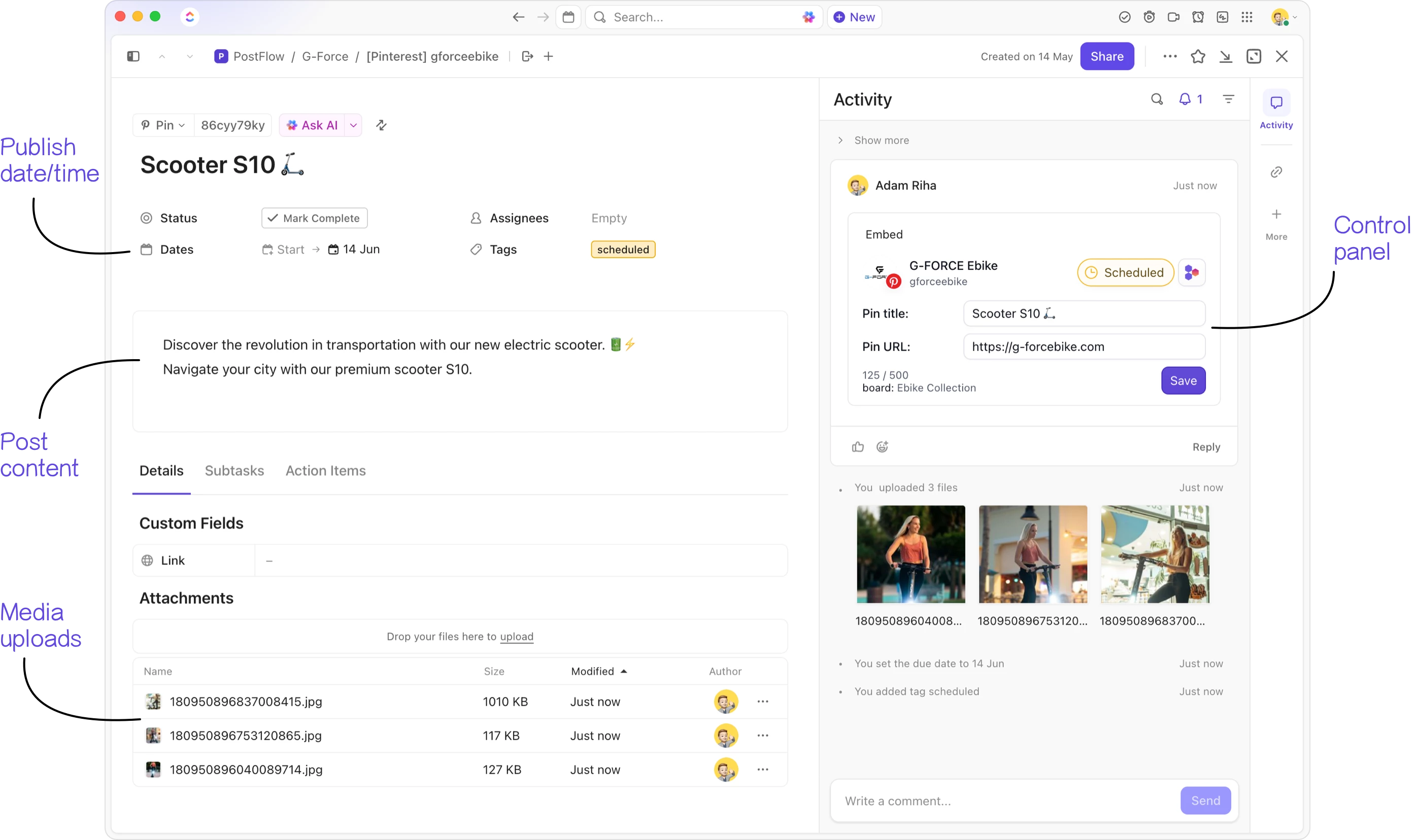Collapse the sidebar using the panel toggle
The height and width of the screenshot is (840, 1413).
click(133, 56)
